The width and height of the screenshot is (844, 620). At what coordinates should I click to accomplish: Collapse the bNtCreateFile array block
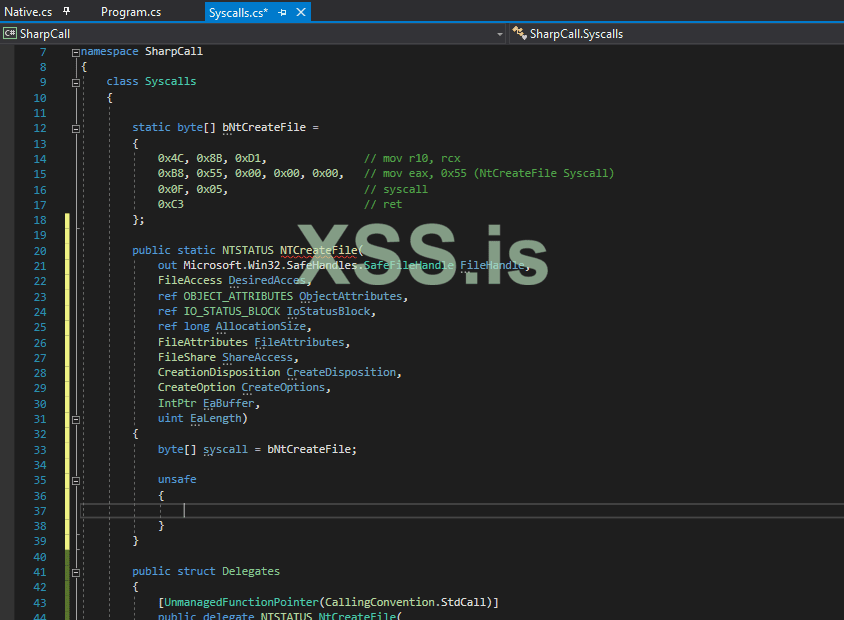tap(76, 129)
